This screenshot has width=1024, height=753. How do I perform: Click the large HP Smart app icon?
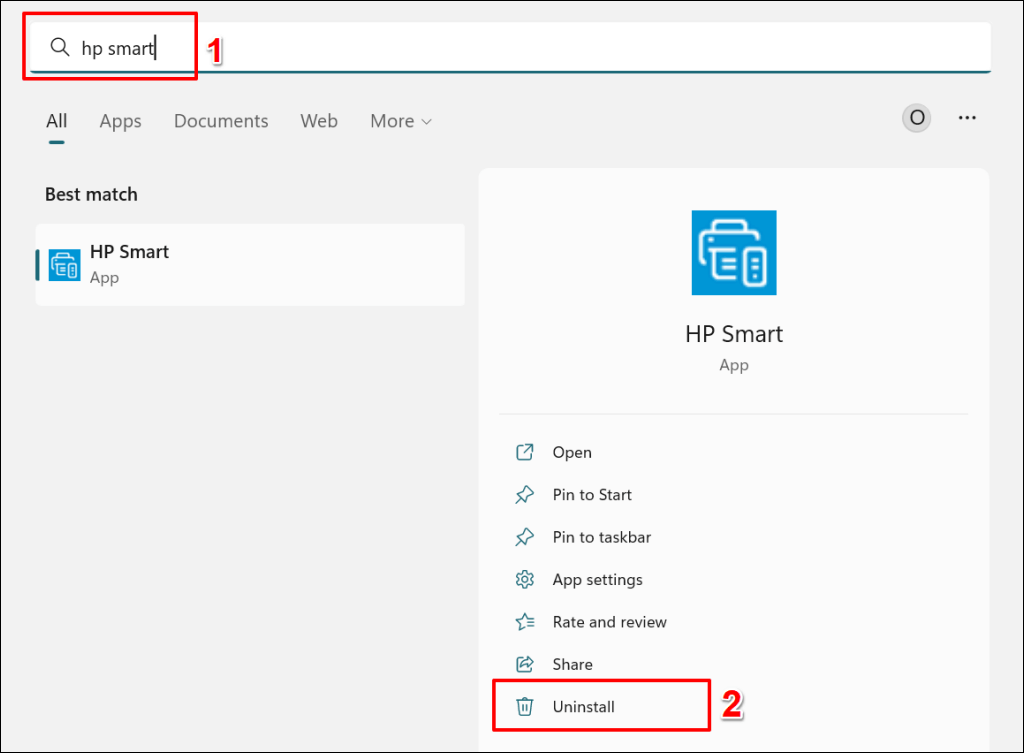tap(733, 252)
